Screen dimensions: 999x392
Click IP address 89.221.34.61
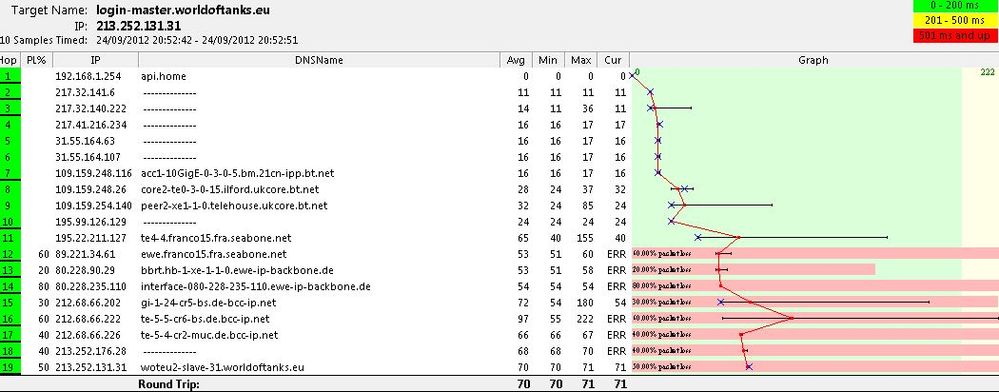[x=85, y=254]
